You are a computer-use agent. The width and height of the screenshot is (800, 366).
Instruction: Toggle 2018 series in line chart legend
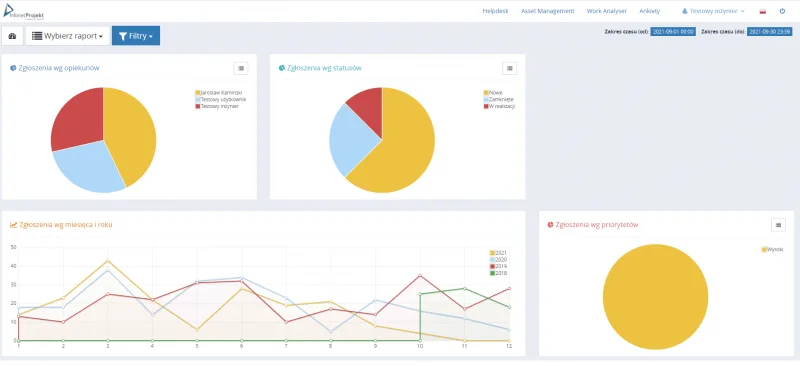(498, 273)
